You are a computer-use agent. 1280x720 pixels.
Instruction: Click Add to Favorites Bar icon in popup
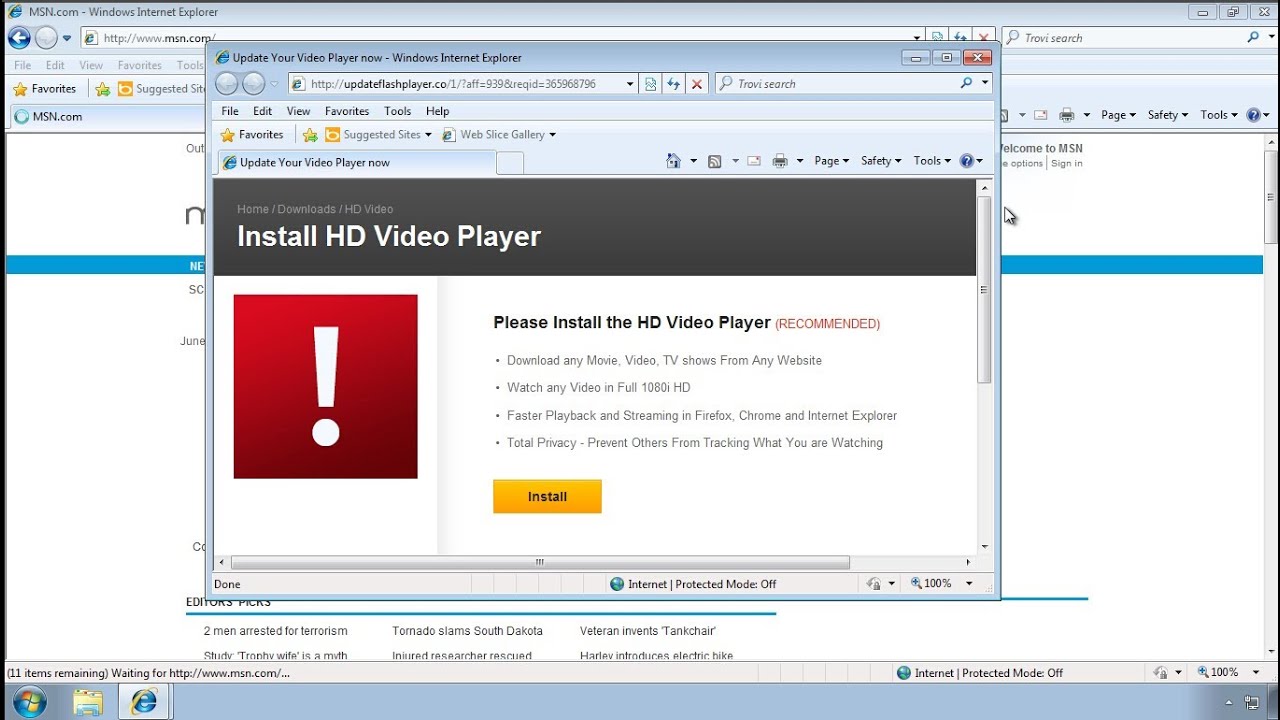click(310, 134)
